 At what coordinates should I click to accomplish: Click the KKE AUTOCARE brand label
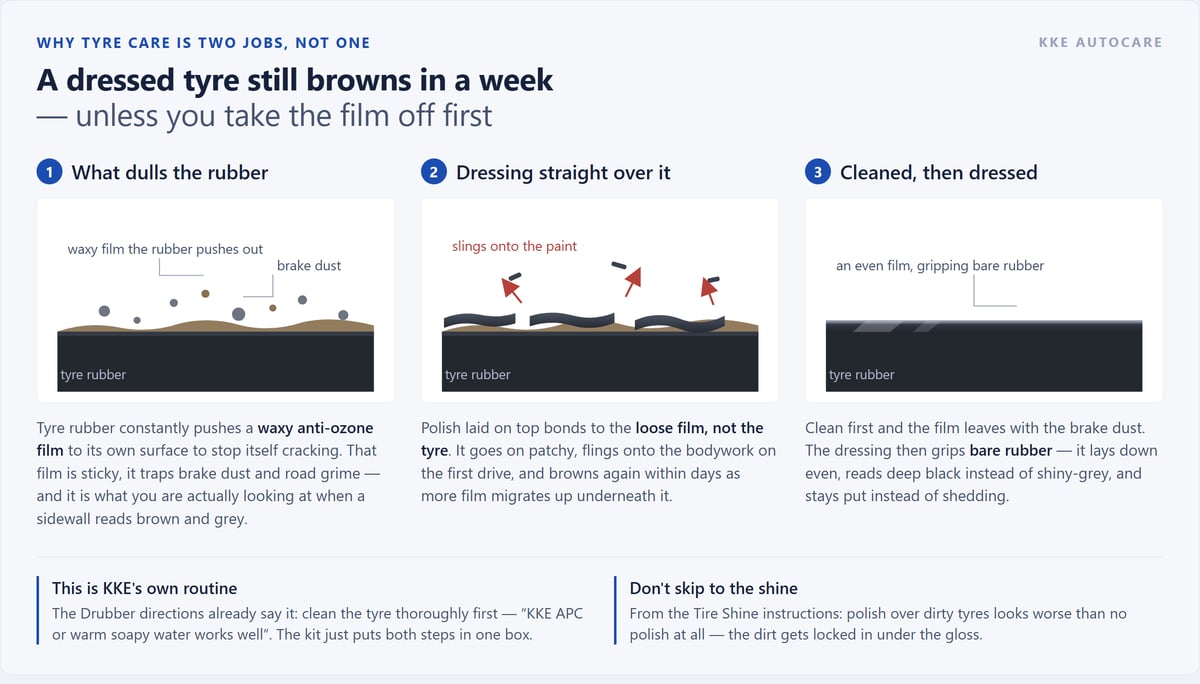click(x=1102, y=43)
